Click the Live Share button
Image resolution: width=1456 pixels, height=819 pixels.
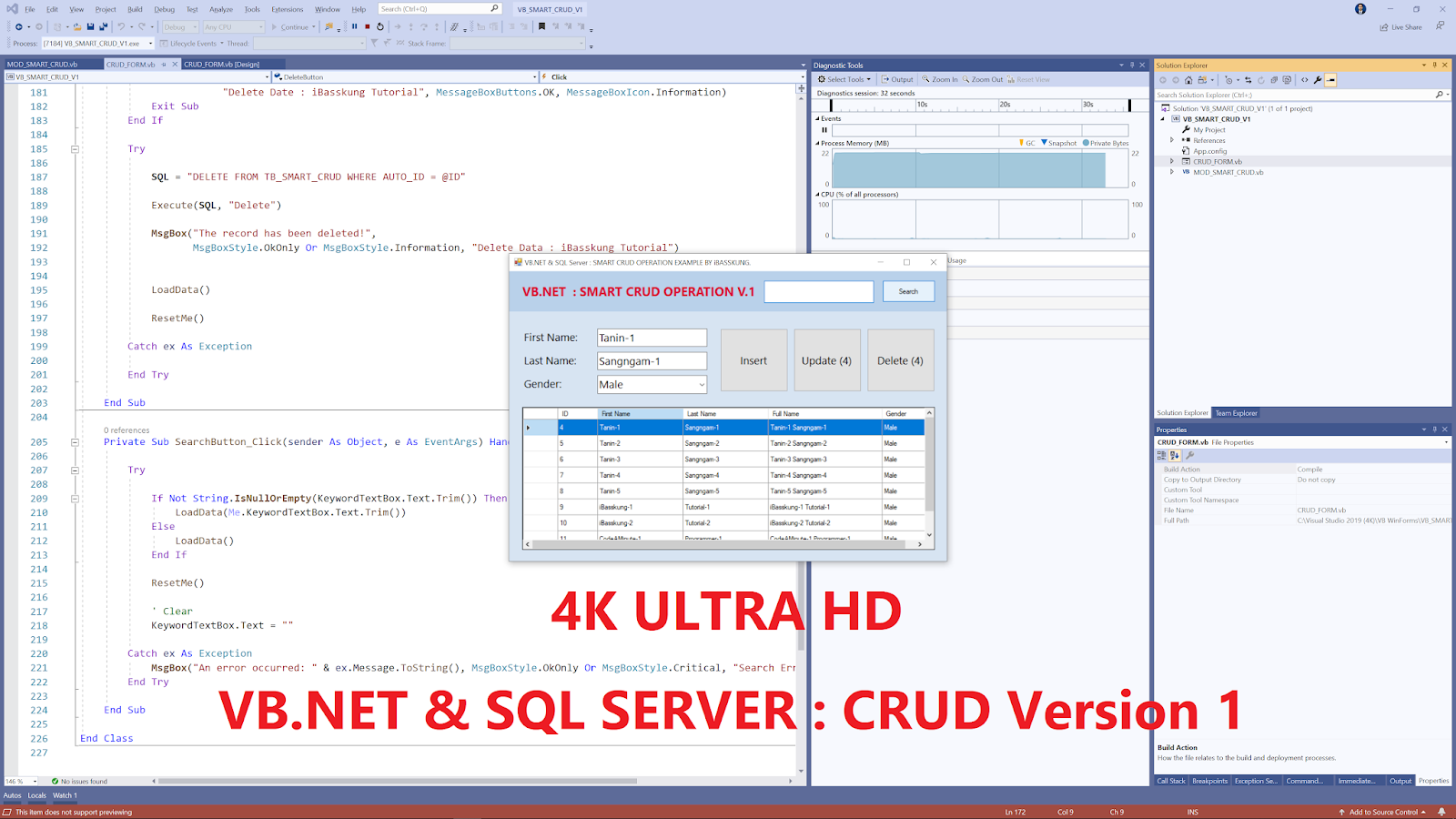pos(1401,27)
